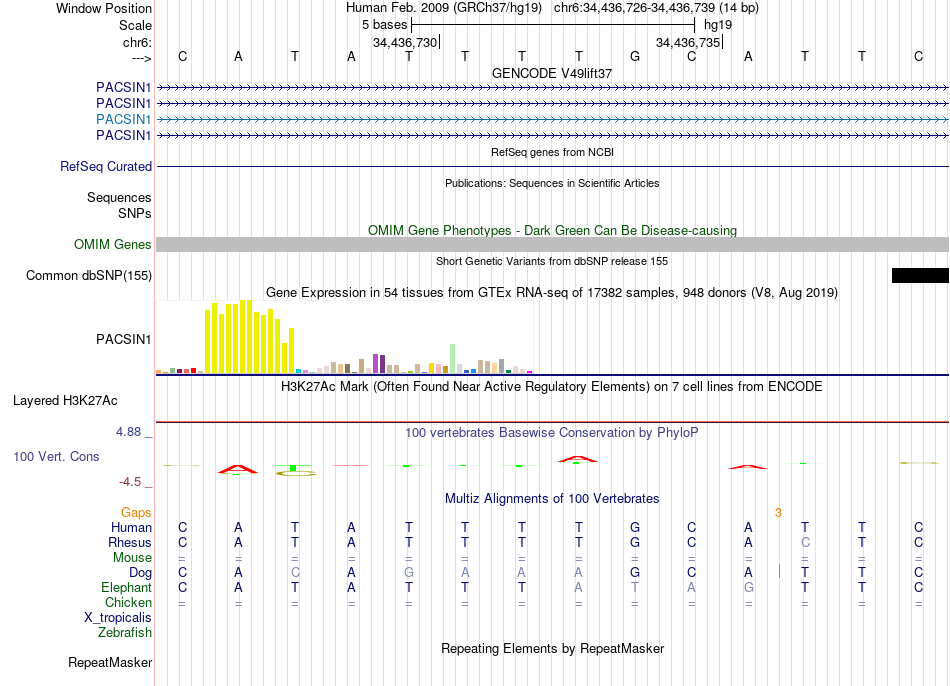Image resolution: width=950 pixels, height=686 pixels.
Task: Click the Elephant species row label
Action: (x=126, y=588)
